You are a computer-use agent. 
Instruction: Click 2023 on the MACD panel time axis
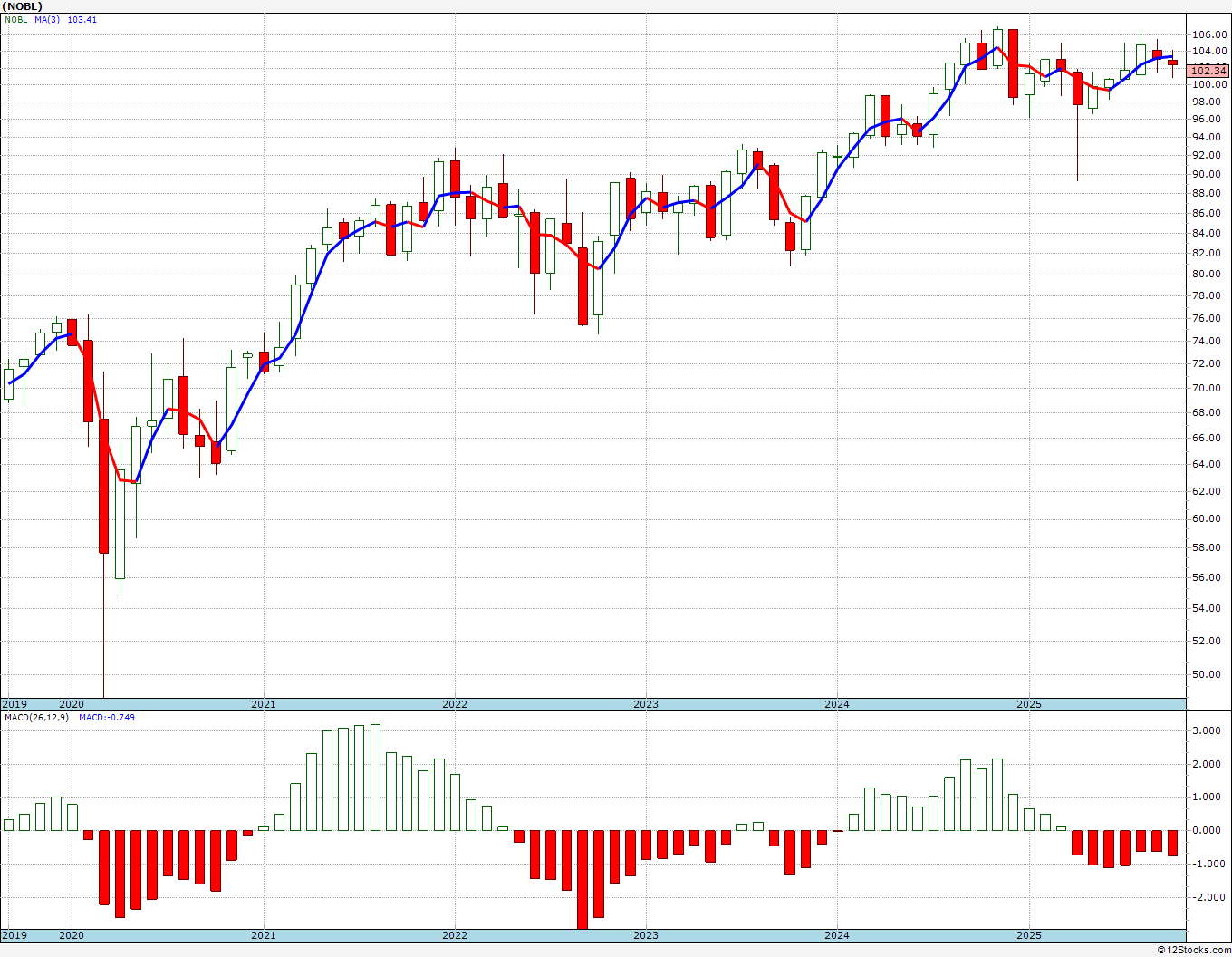(x=646, y=935)
